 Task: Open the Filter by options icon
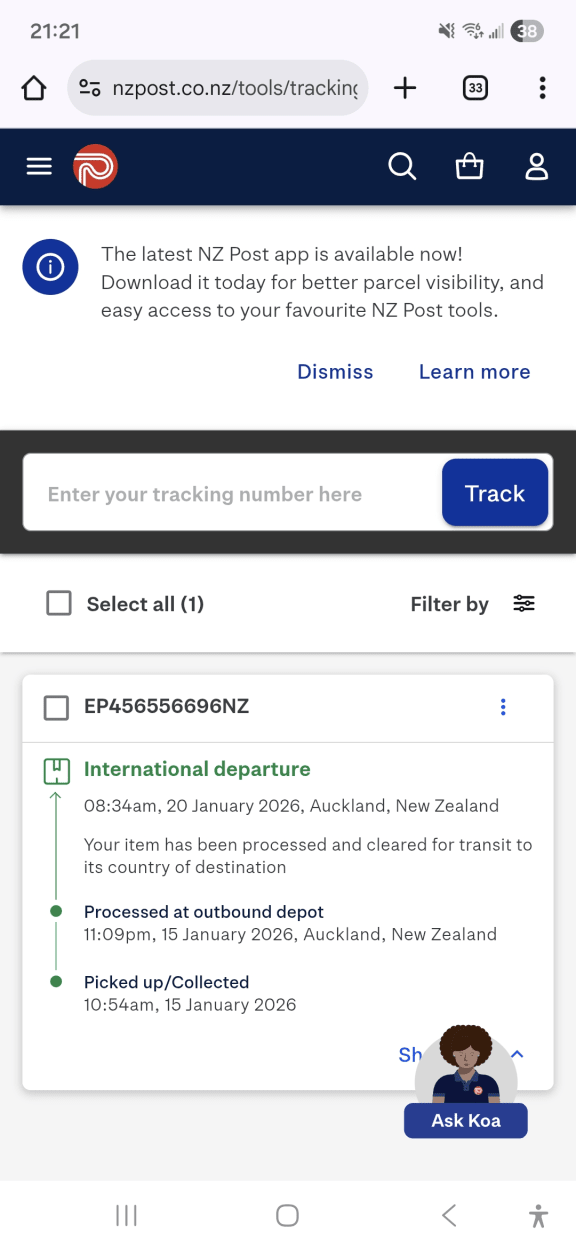click(524, 603)
